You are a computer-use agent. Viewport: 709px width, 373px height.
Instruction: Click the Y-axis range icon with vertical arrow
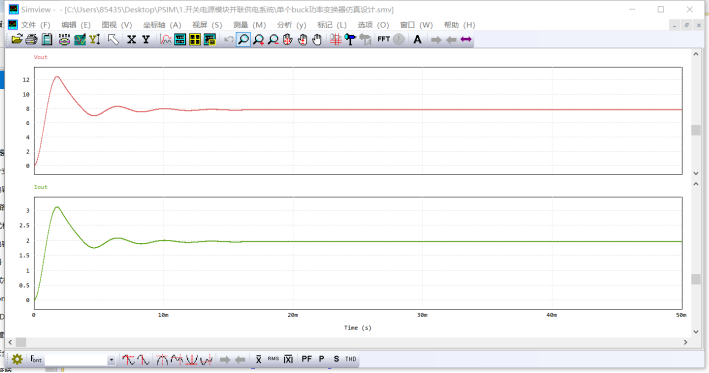click(95, 40)
